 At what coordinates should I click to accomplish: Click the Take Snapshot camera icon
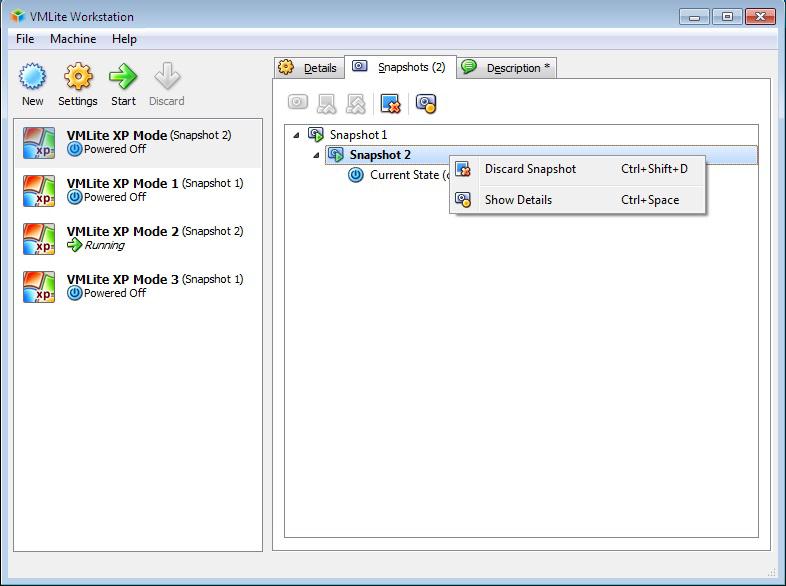click(x=298, y=103)
